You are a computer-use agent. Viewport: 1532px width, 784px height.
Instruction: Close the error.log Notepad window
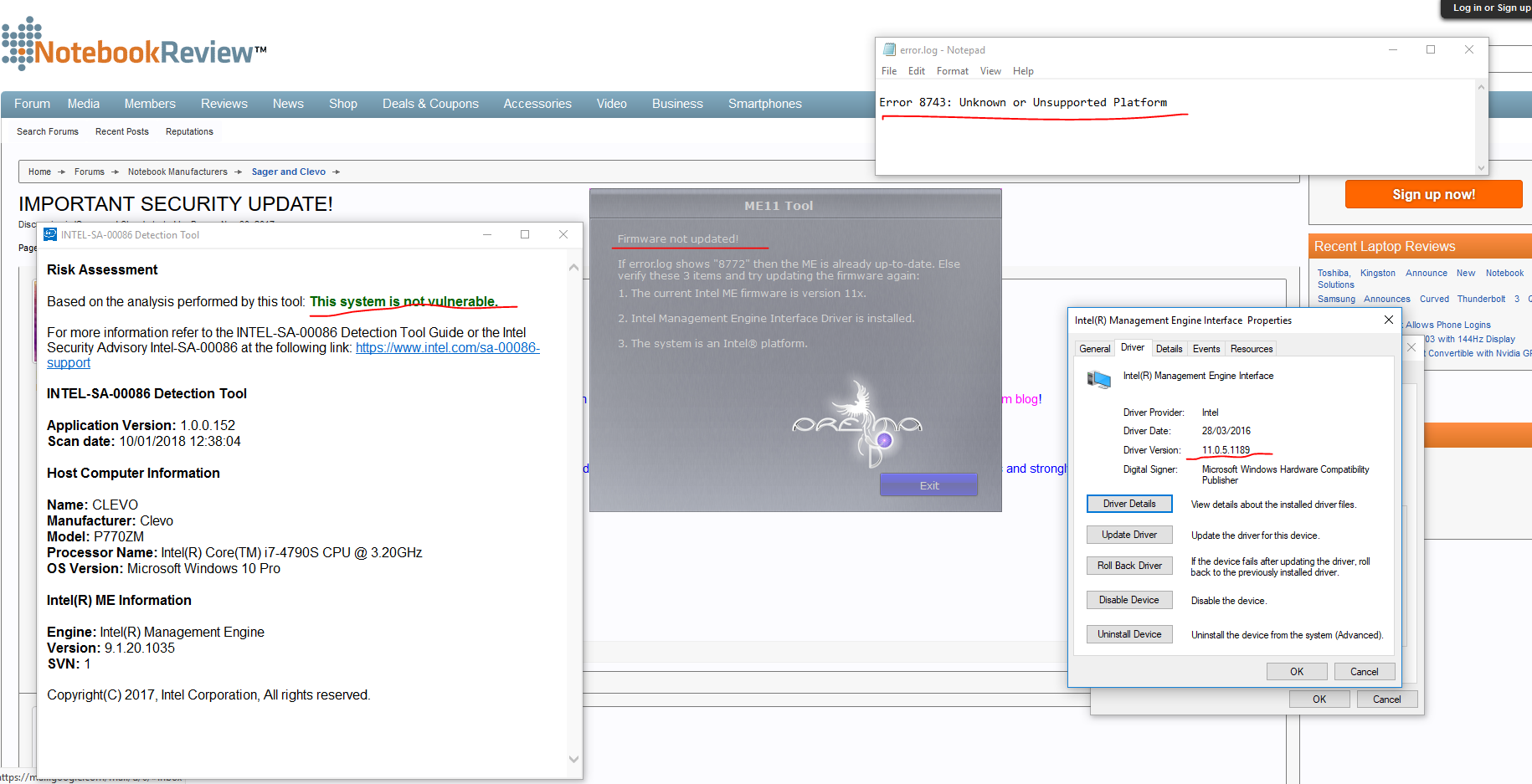point(1469,49)
